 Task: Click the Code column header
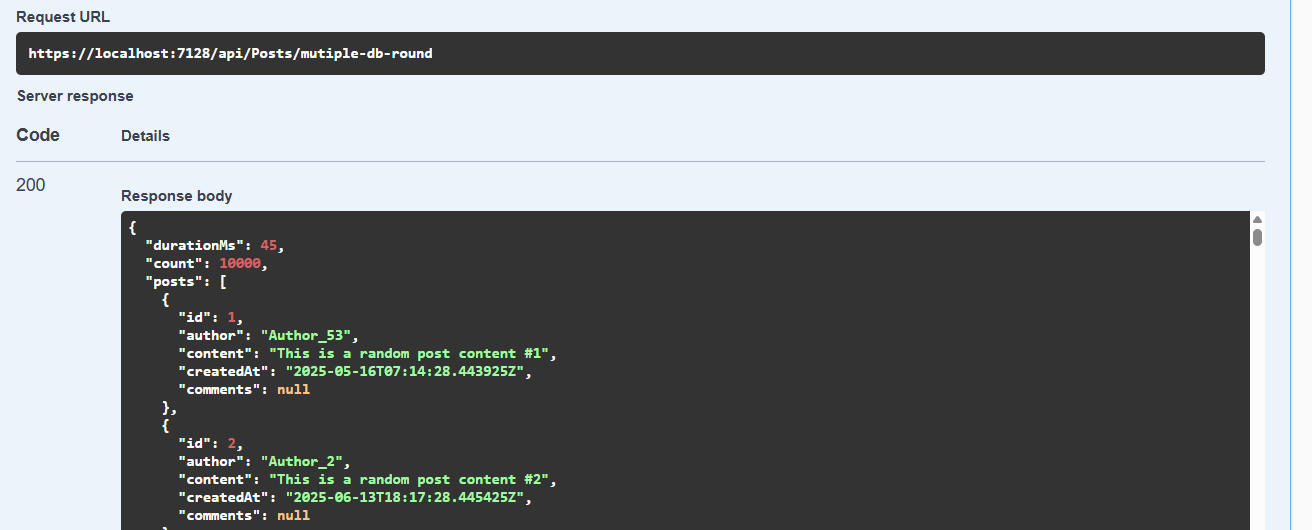pyautogui.click(x=38, y=135)
